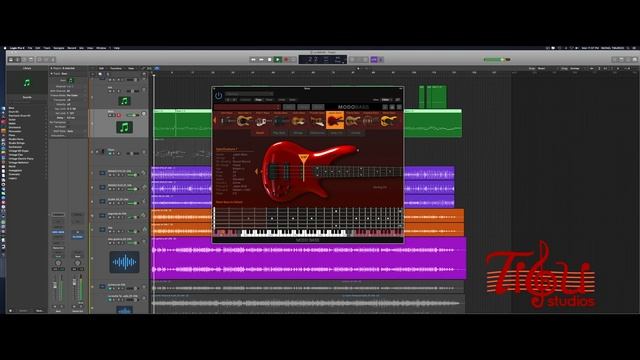
Task: Open the Record menu
Action: point(72,48)
